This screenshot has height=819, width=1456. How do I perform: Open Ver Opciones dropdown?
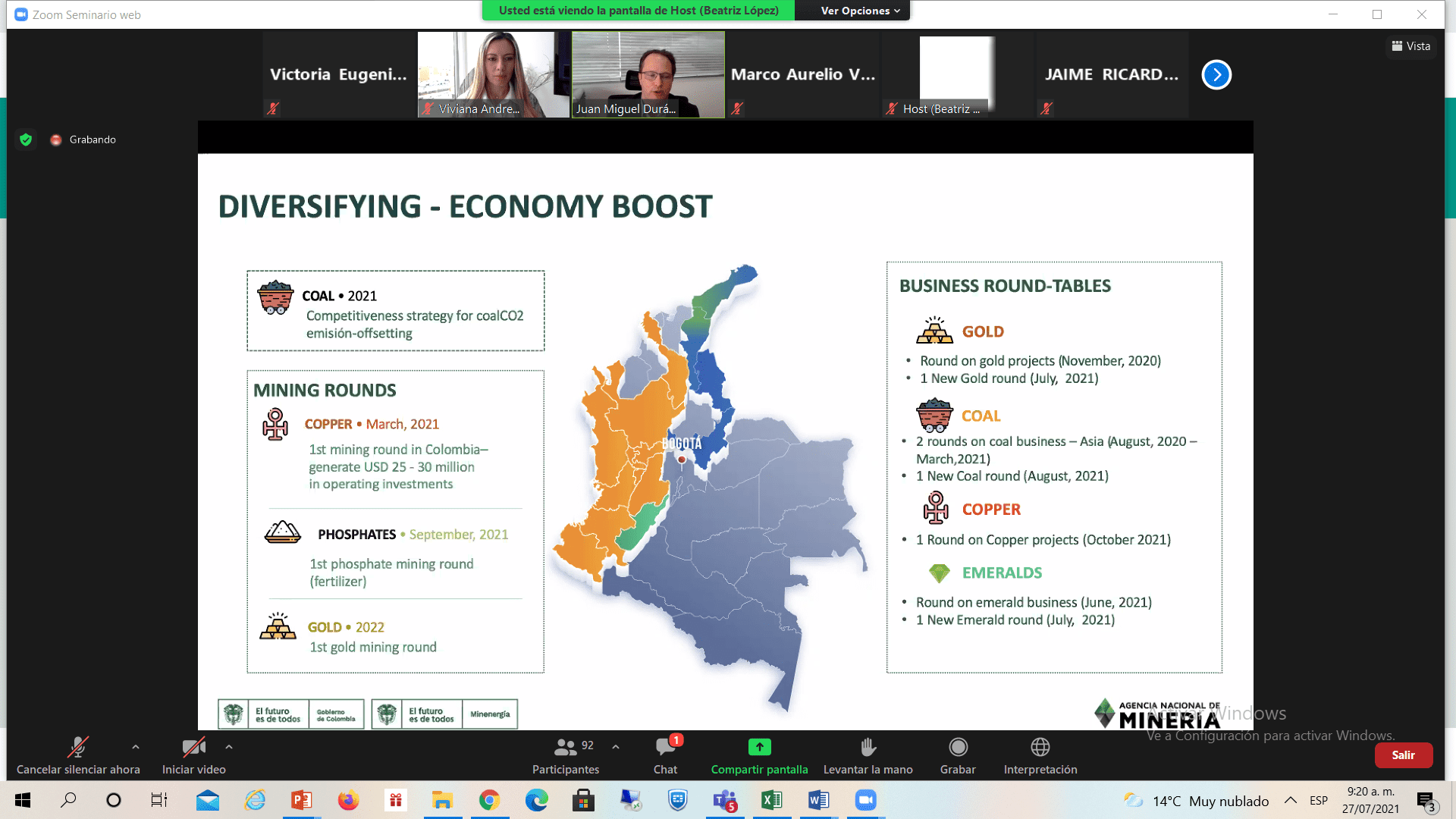click(x=860, y=11)
